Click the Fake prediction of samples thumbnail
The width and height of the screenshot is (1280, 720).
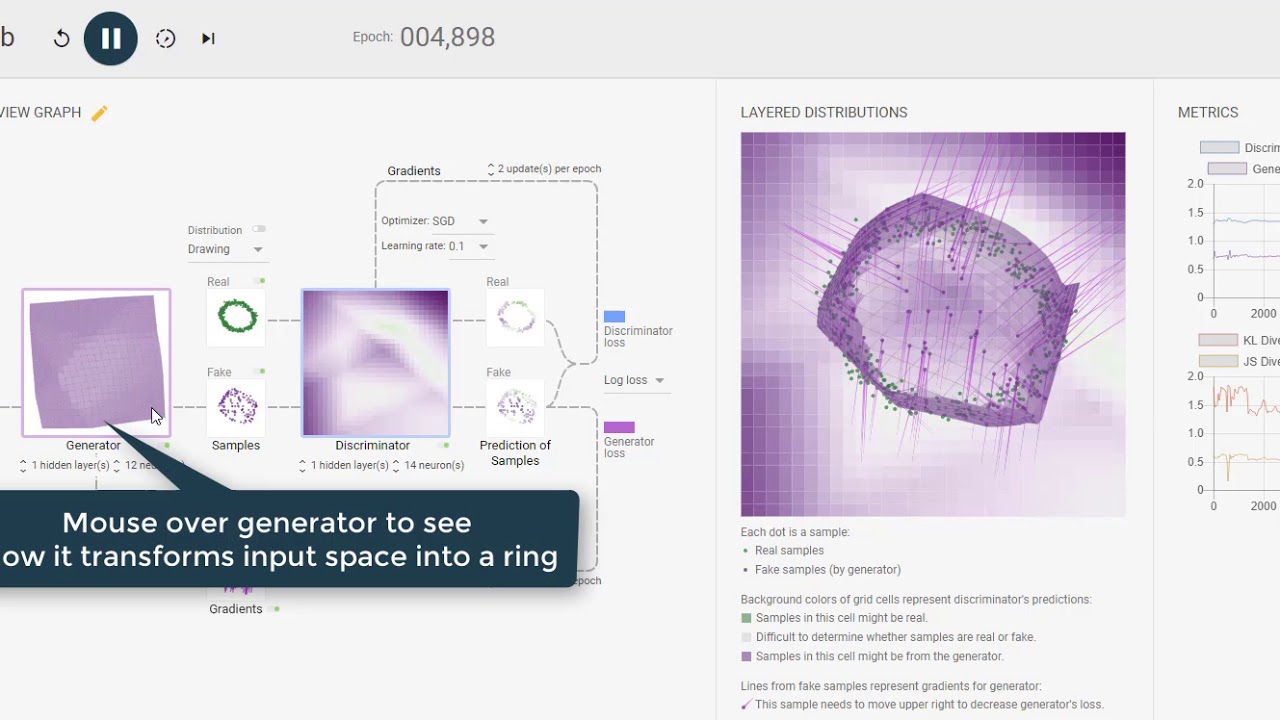click(516, 407)
